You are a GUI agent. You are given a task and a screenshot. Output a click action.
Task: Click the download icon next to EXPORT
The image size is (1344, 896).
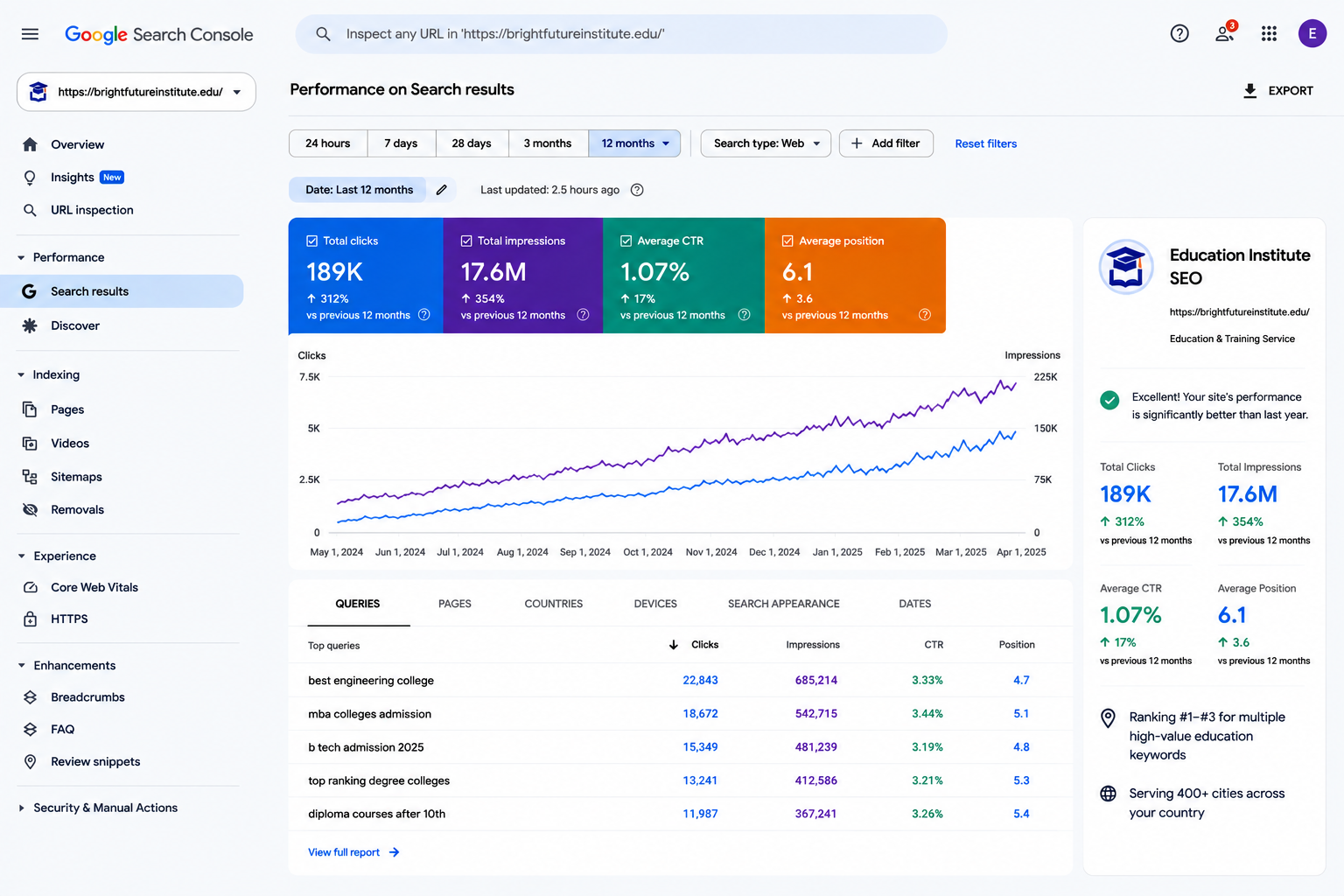pos(1250,91)
